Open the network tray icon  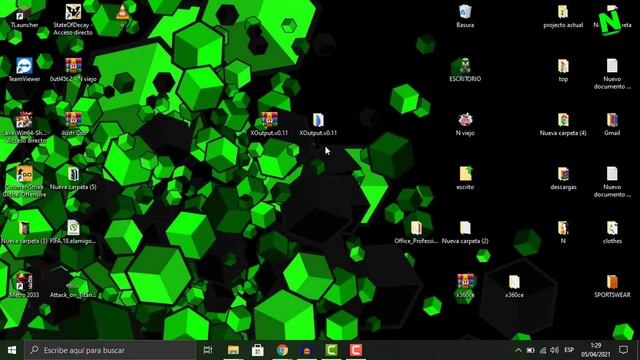tap(542, 350)
